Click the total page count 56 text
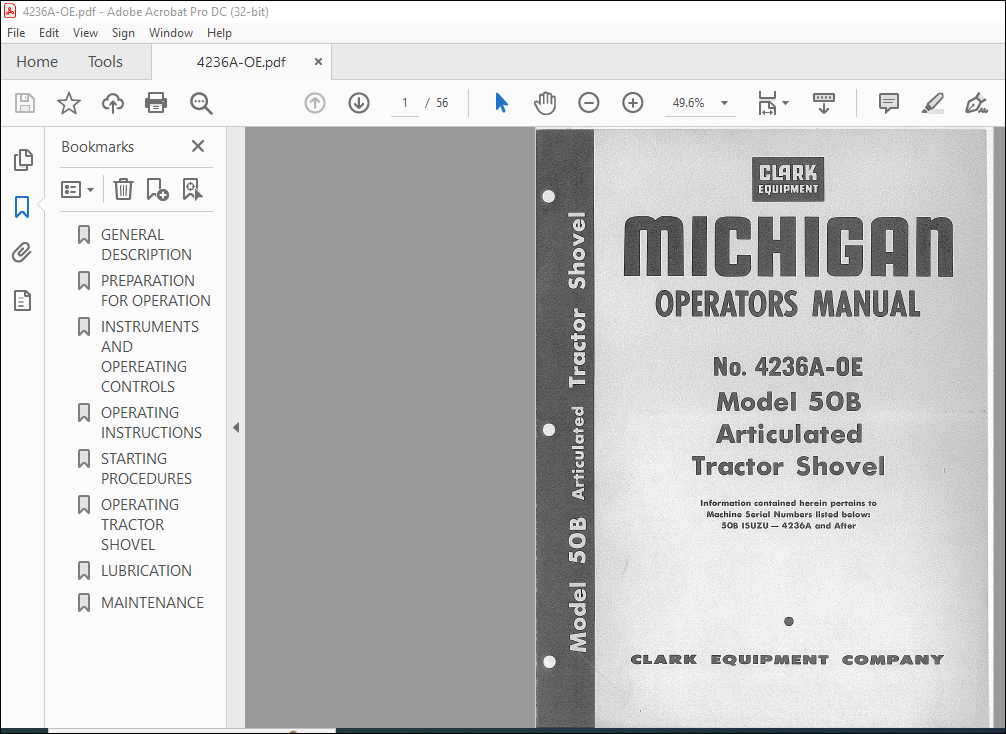1006x734 pixels. point(442,103)
